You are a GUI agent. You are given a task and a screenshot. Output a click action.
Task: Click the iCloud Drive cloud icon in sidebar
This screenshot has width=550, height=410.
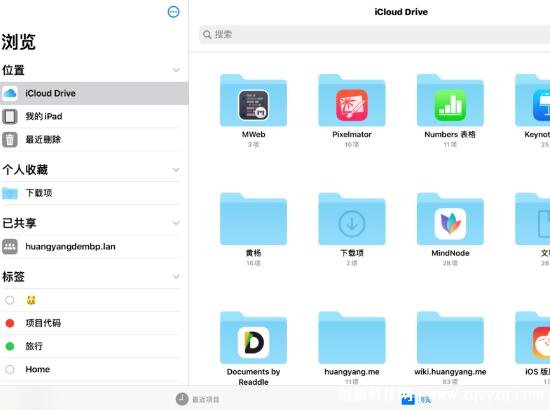(x=10, y=93)
